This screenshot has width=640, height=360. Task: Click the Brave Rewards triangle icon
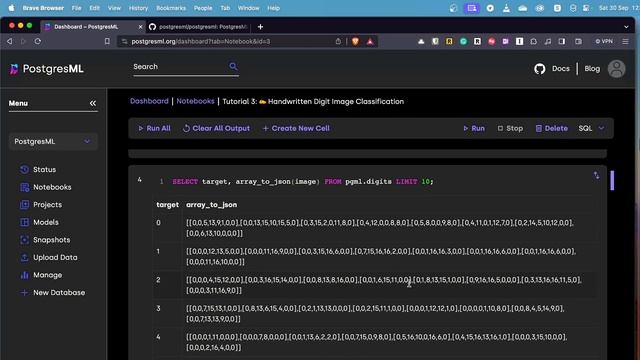(x=370, y=41)
